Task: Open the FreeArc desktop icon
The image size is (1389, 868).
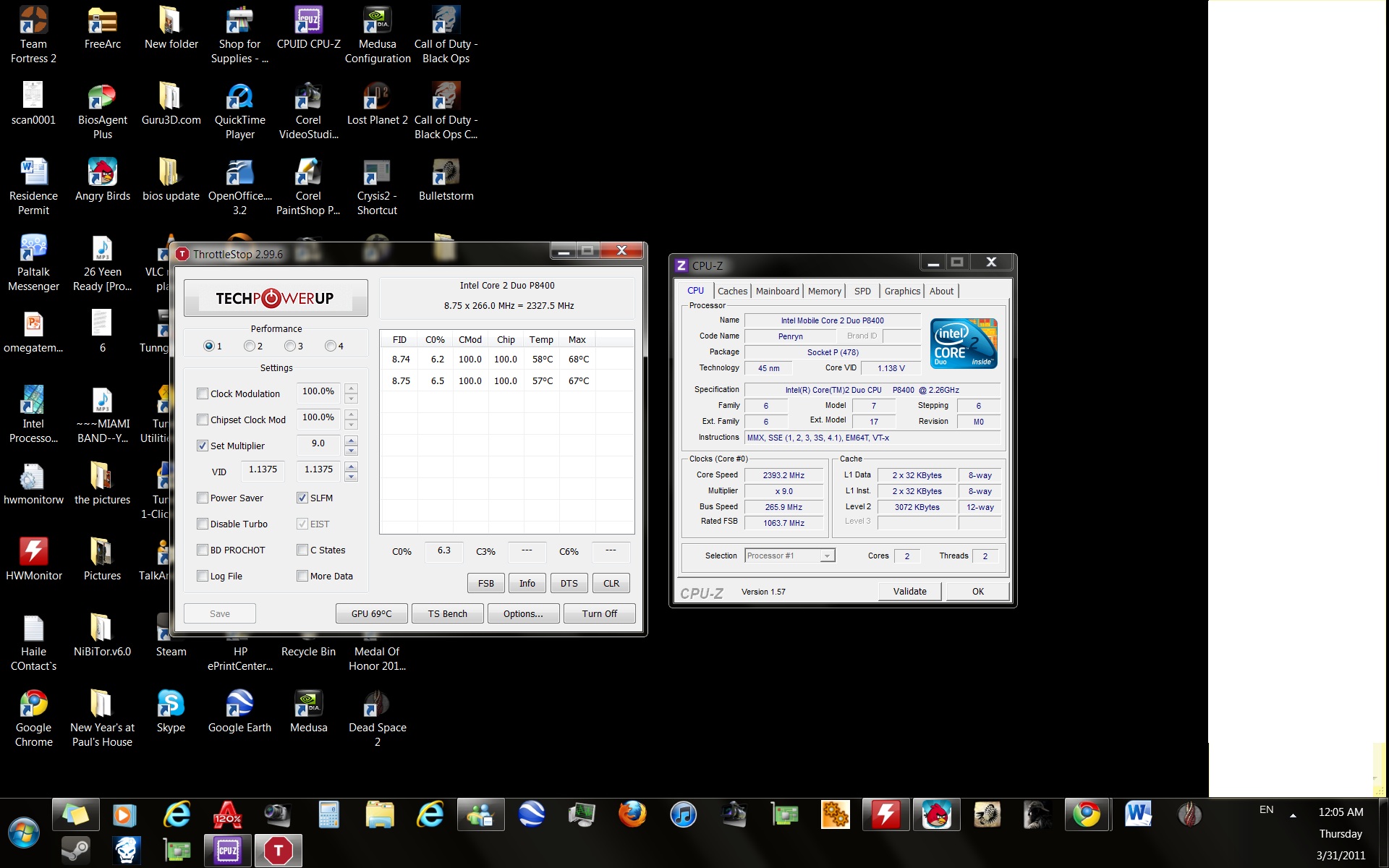Action: (102, 27)
